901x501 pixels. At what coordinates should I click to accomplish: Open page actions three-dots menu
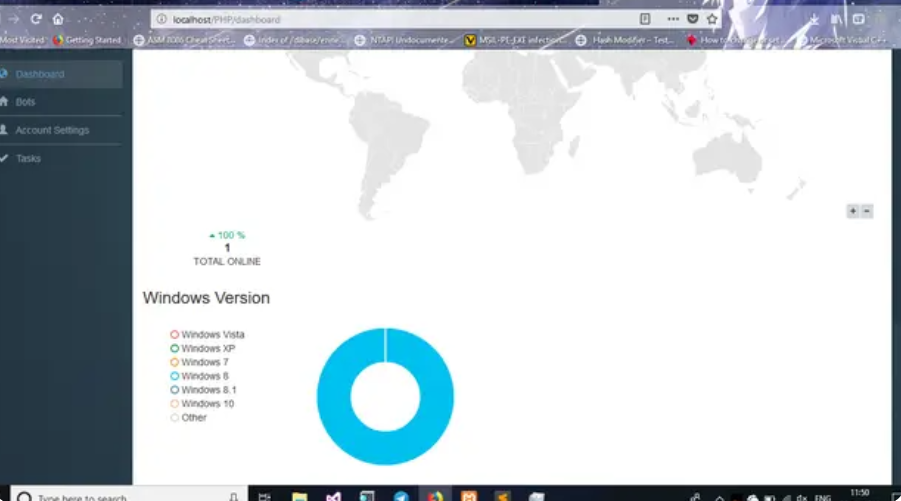pyautogui.click(x=673, y=19)
